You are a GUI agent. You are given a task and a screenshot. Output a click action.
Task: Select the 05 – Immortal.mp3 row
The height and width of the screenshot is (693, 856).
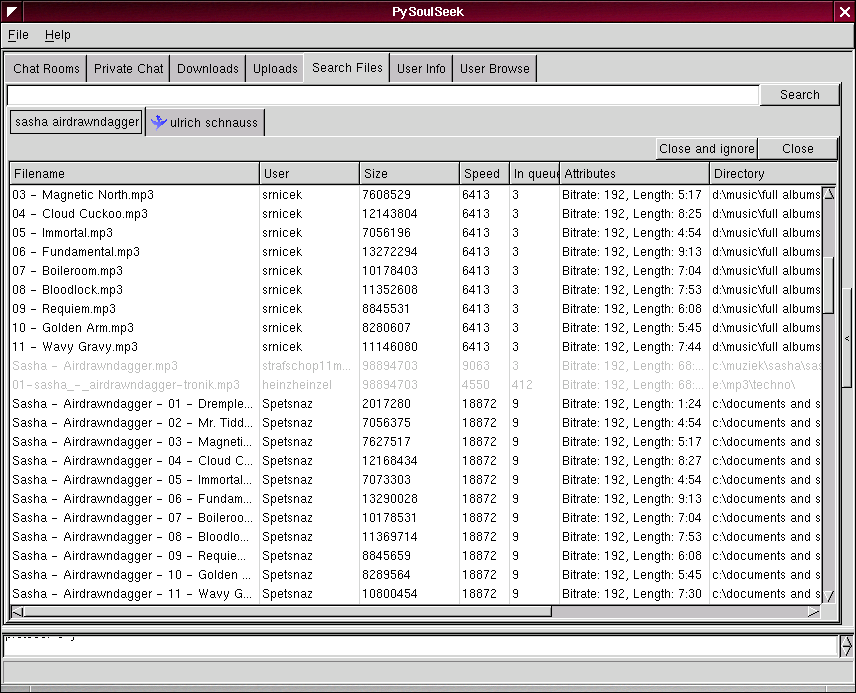point(416,233)
